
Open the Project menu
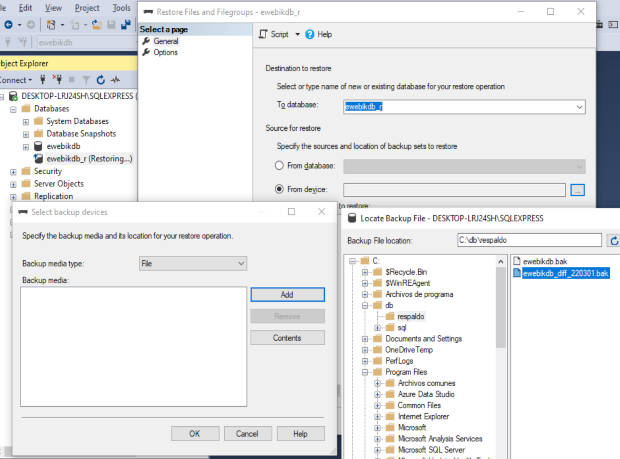tap(87, 8)
